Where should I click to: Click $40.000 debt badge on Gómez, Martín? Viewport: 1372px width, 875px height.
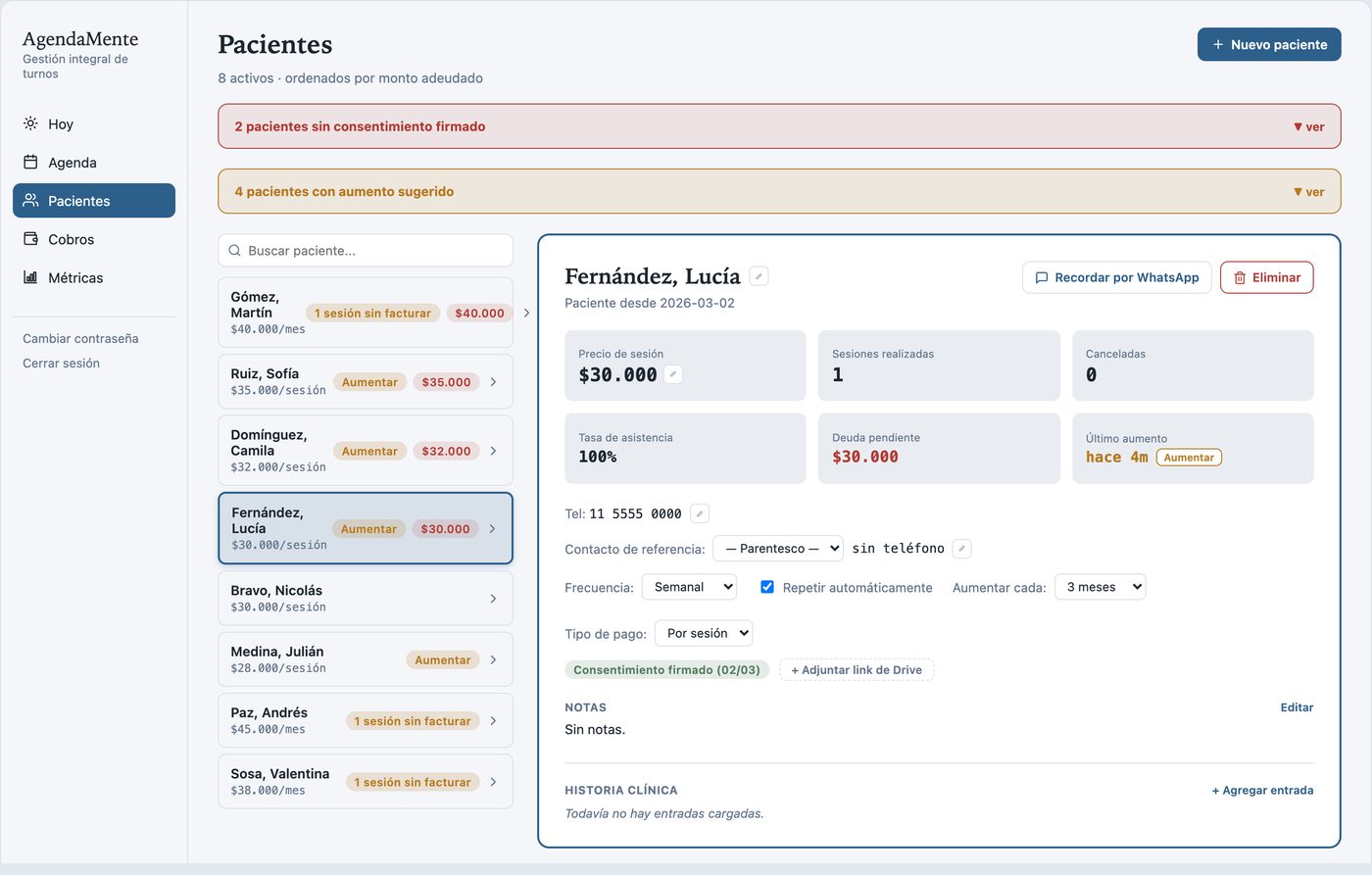tap(480, 313)
